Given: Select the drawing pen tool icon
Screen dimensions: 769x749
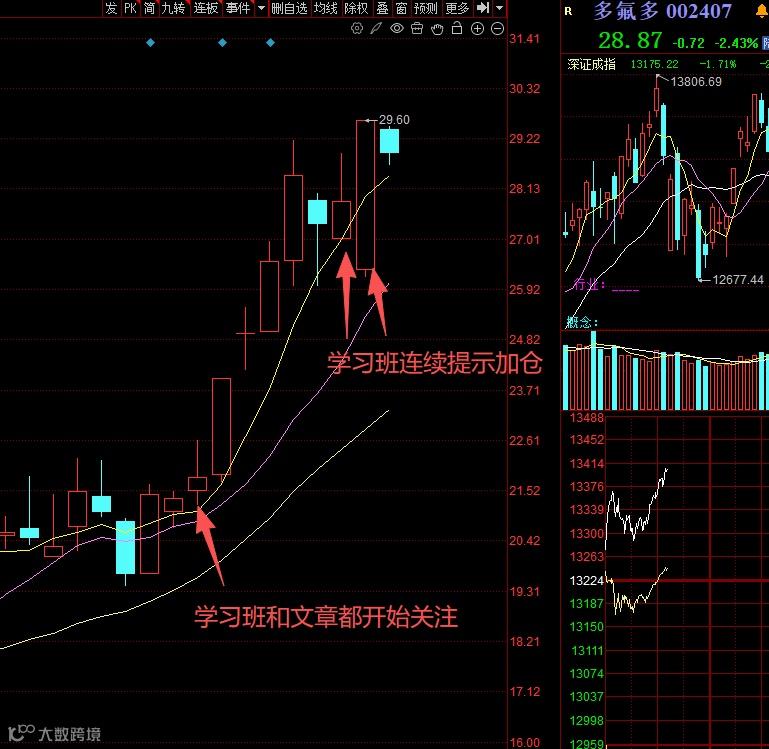Looking at the screenshot, I should (376, 28).
